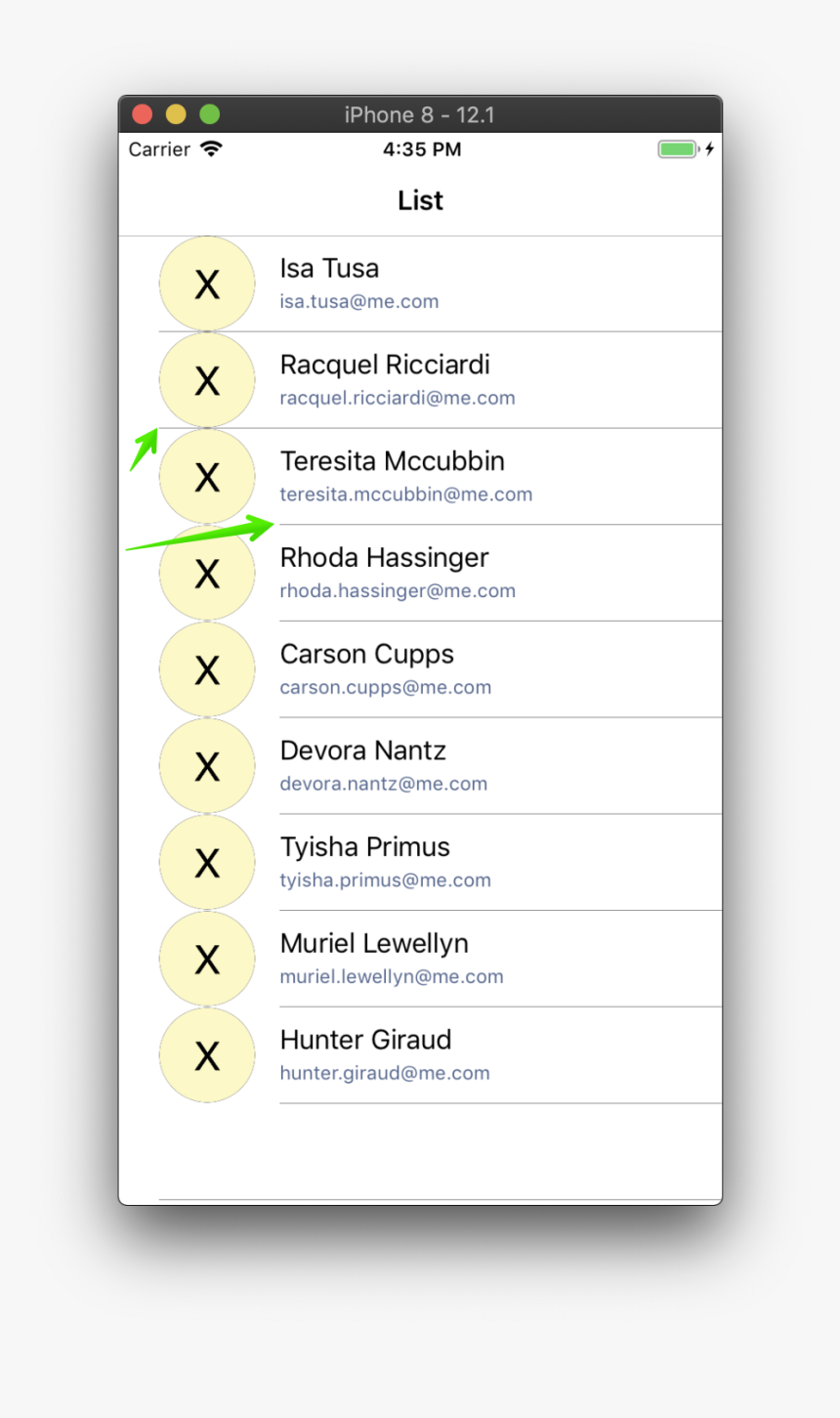
Task: Open the rhoda.hassinger@me.com email link
Action: tap(397, 591)
